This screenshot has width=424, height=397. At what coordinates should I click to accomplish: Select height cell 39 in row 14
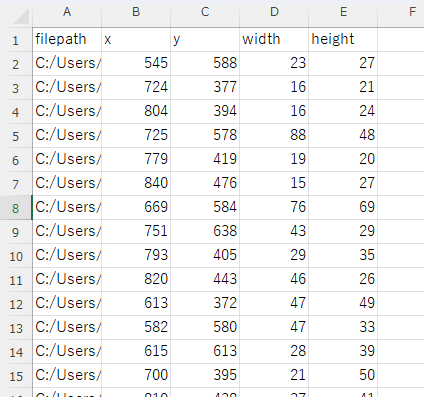pos(343,352)
